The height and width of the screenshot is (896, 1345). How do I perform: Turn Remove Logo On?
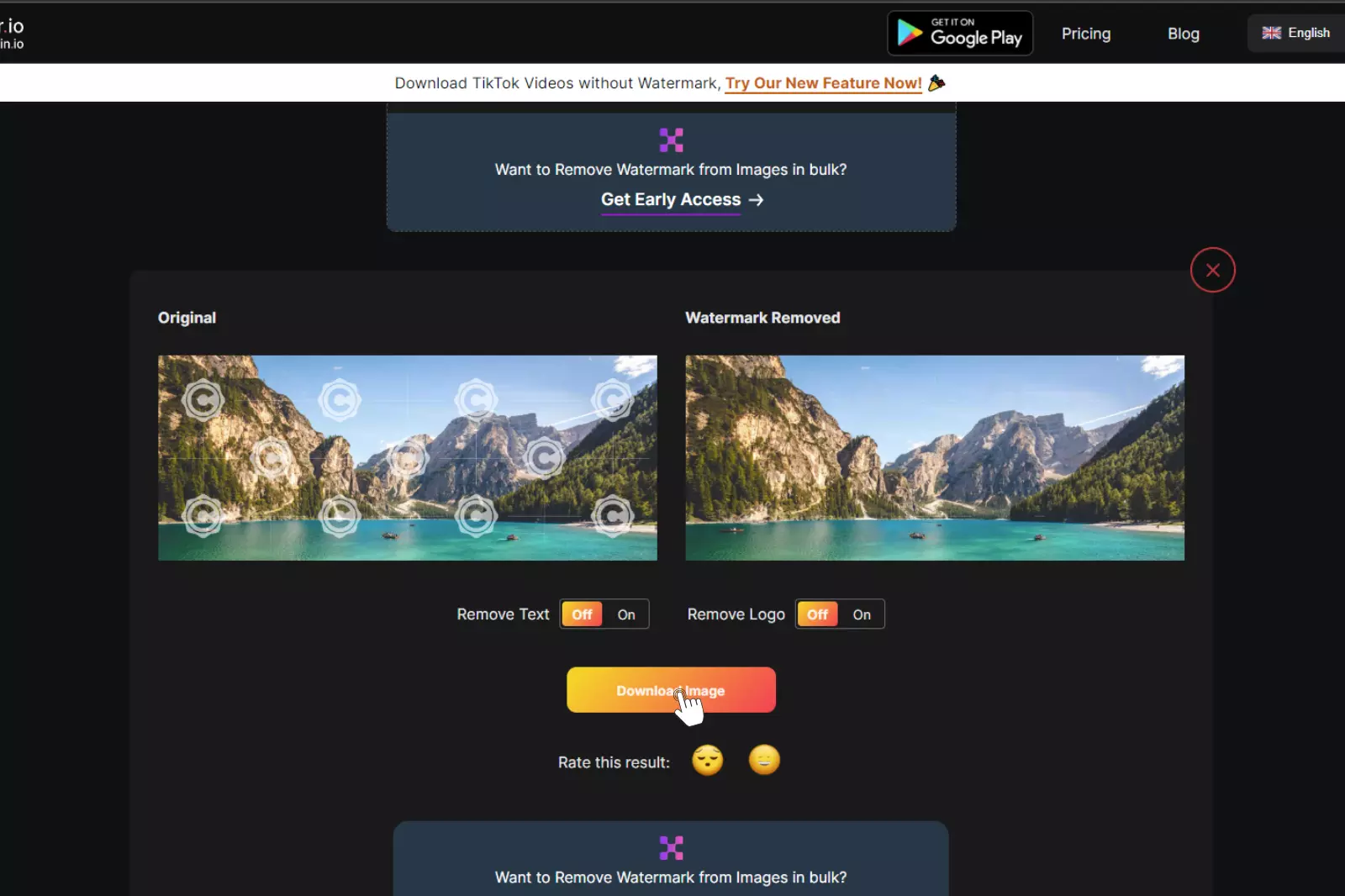coord(862,614)
